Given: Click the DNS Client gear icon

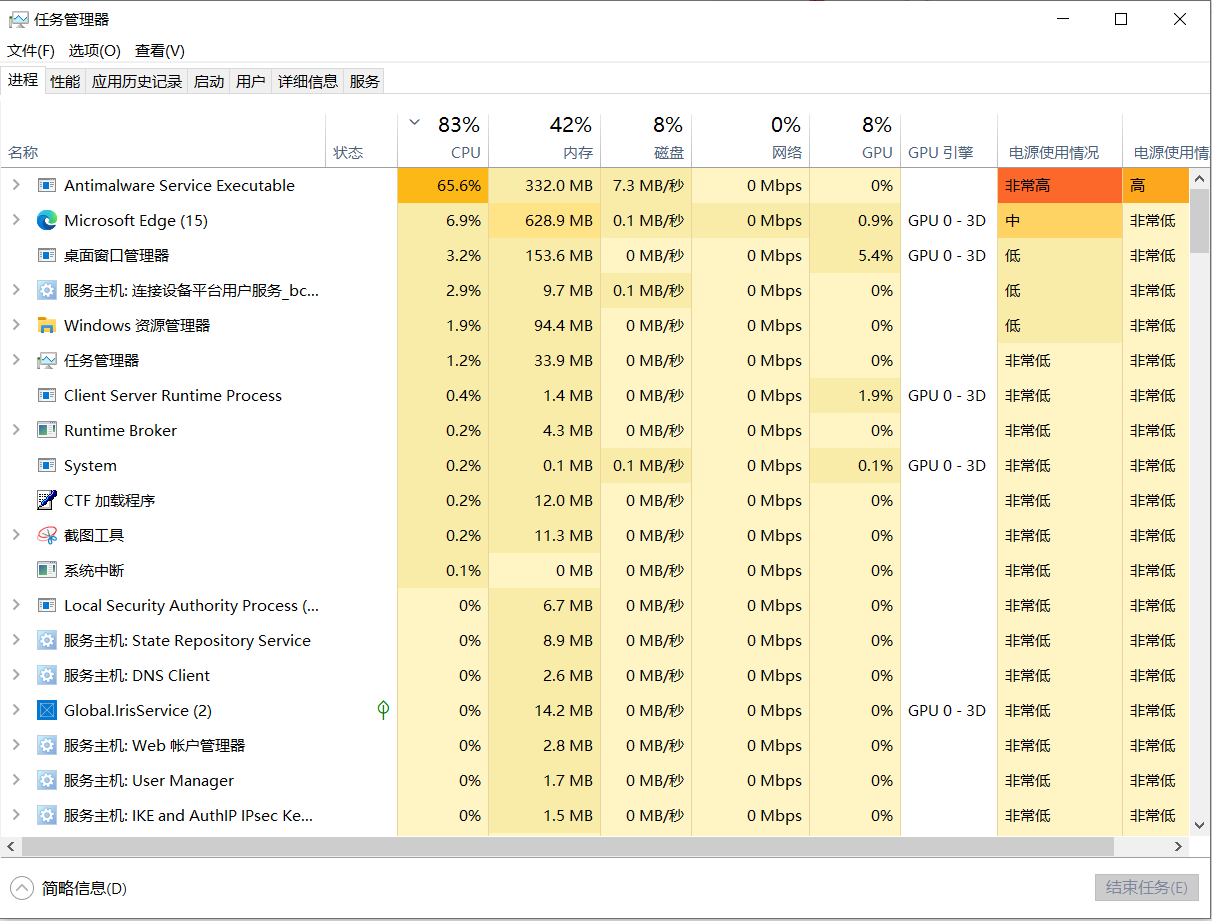Looking at the screenshot, I should click(x=46, y=675).
